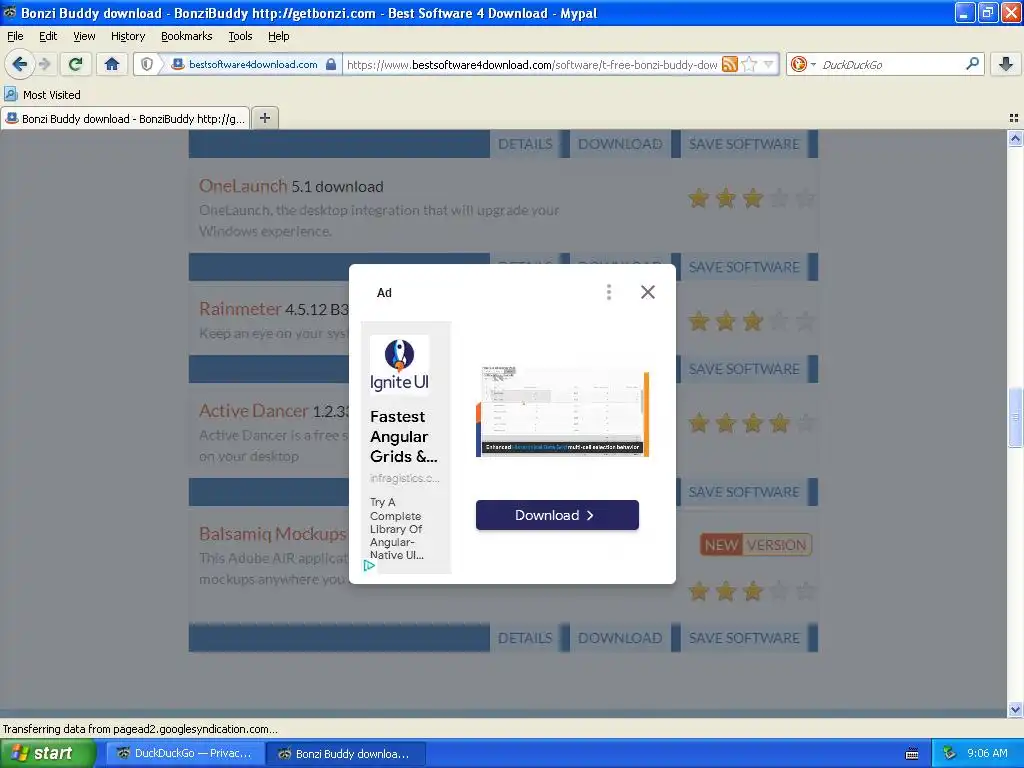
Task: Click DOWNLOAD below Balsamiq Mockups
Action: click(620, 638)
